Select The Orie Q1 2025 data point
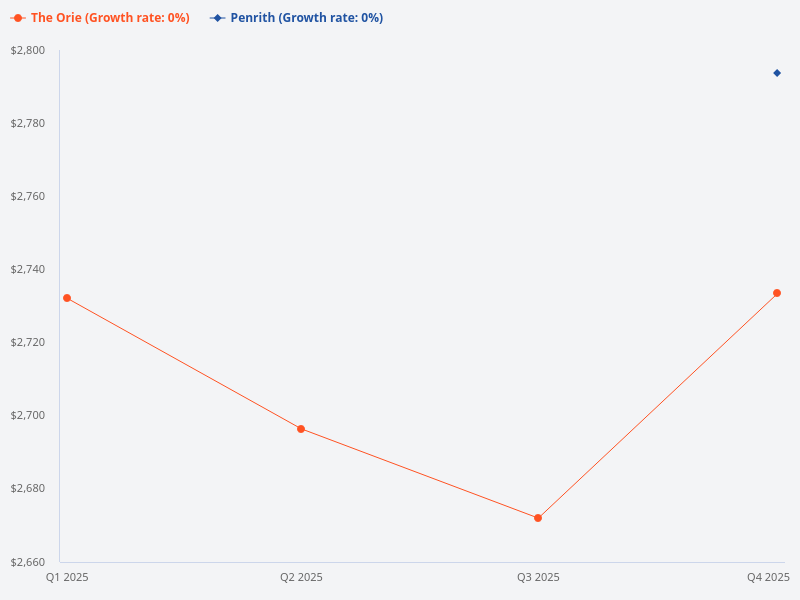This screenshot has width=800, height=600. [x=67, y=298]
